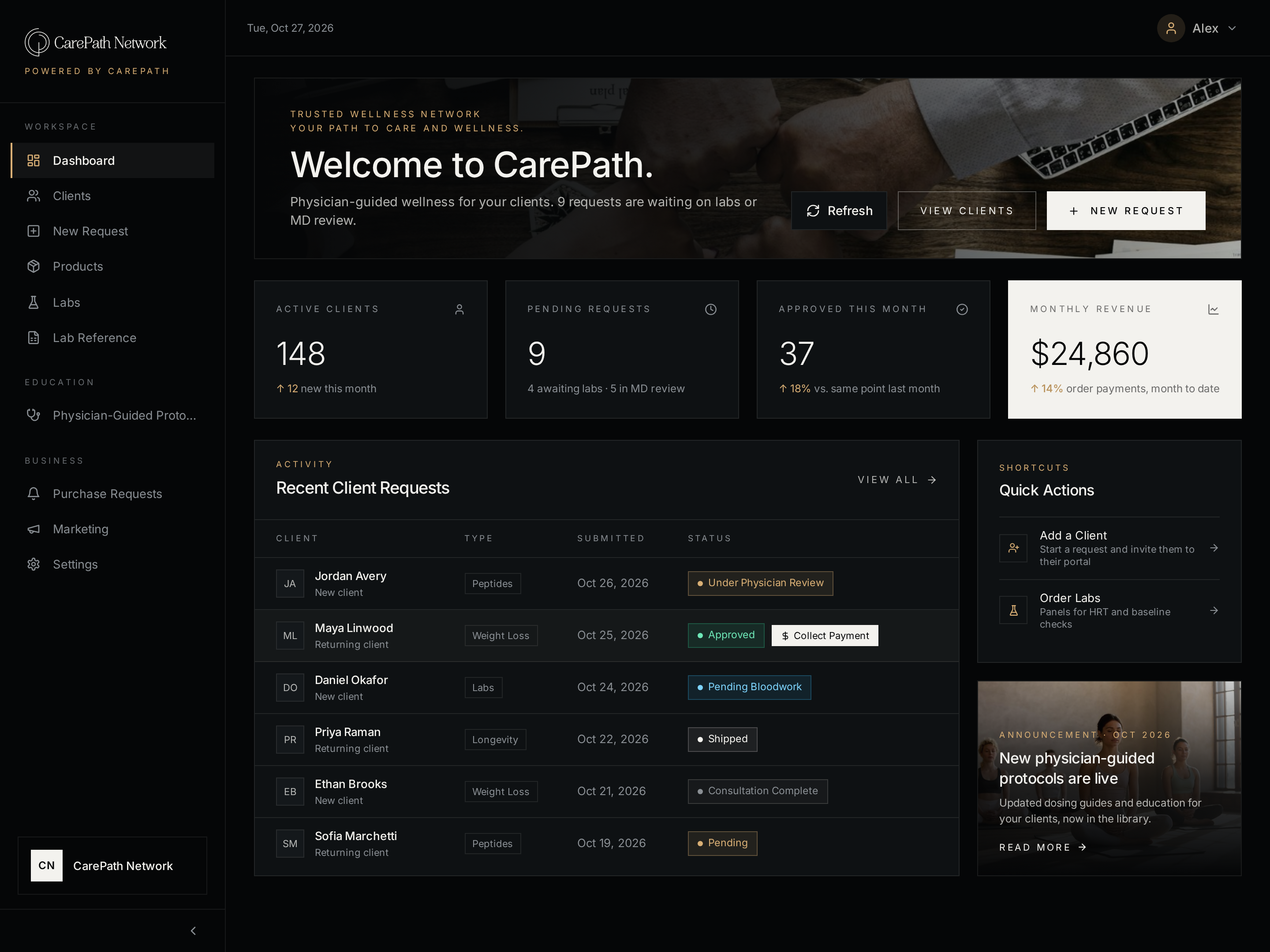Viewport: 1270px width, 952px height.
Task: Click the Products box icon
Action: coord(34,266)
